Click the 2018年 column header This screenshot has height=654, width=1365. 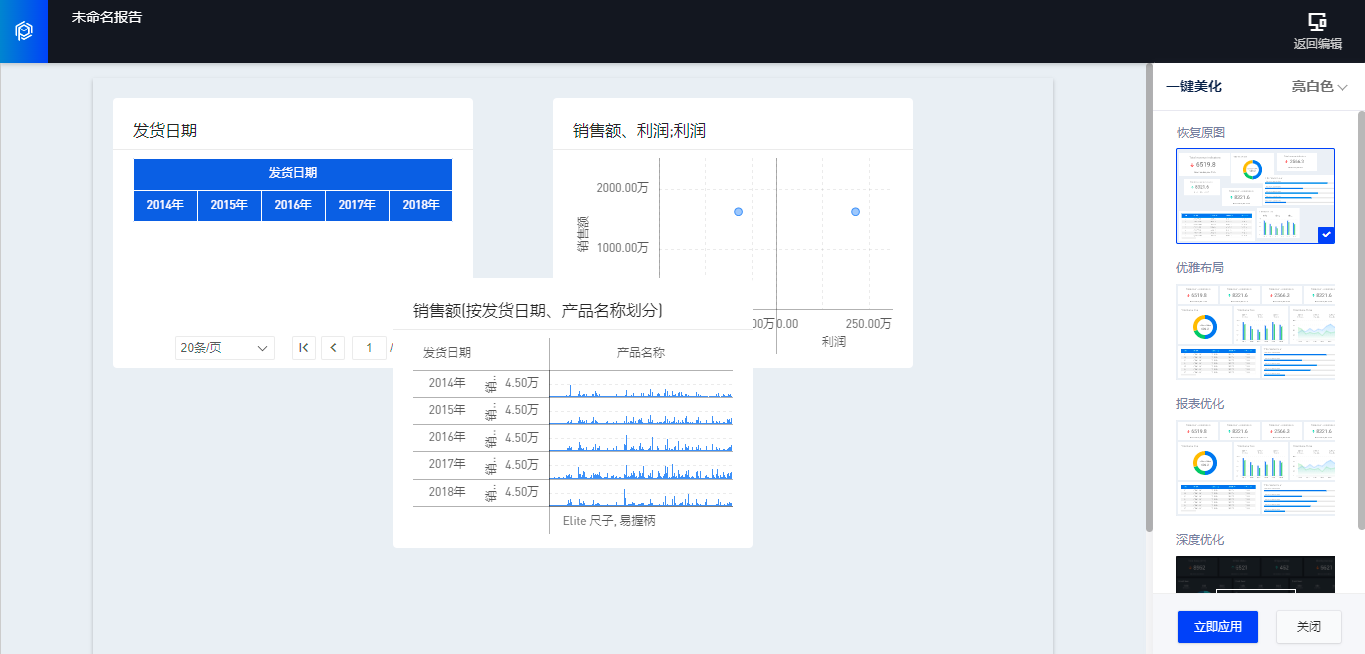click(420, 205)
